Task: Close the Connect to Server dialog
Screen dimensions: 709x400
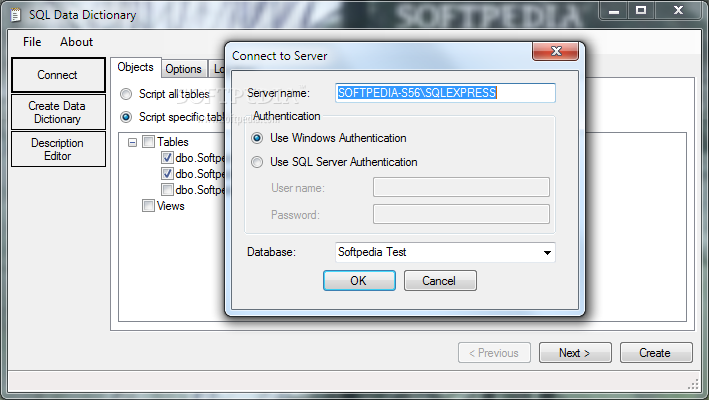Action: (556, 51)
